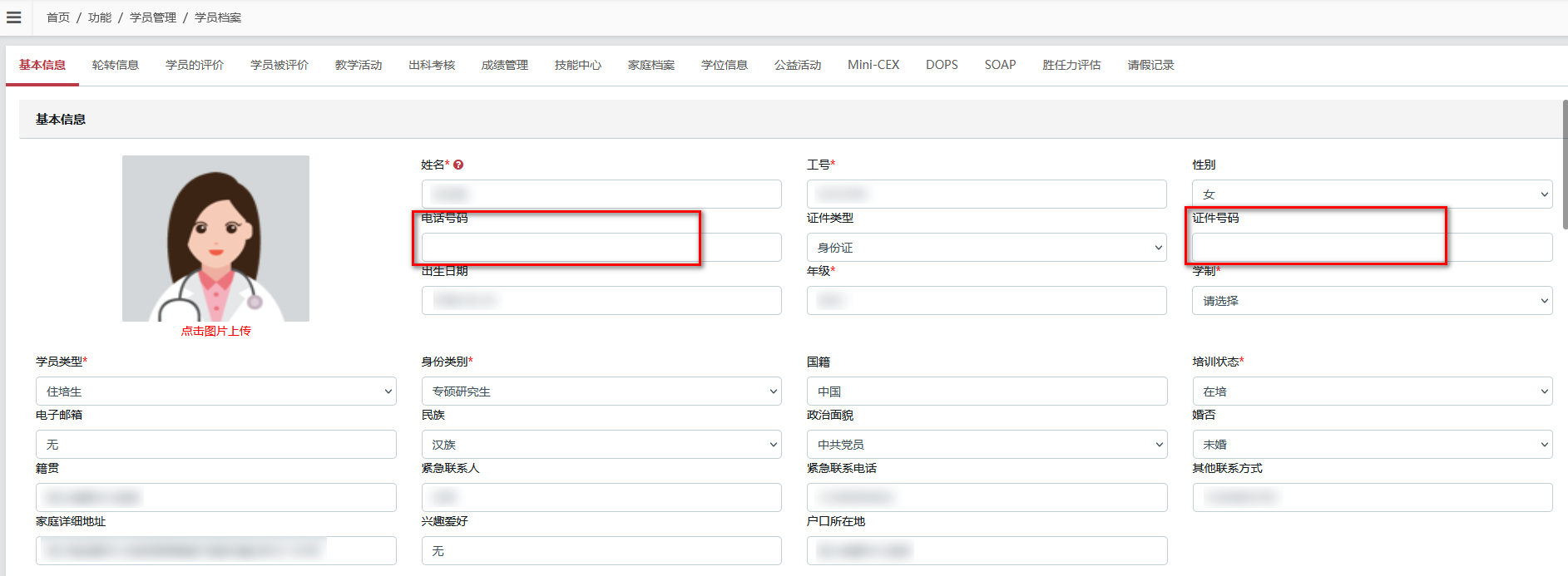
Task: Open 培训状态 dropdown showing 在培
Action: coord(1372,391)
